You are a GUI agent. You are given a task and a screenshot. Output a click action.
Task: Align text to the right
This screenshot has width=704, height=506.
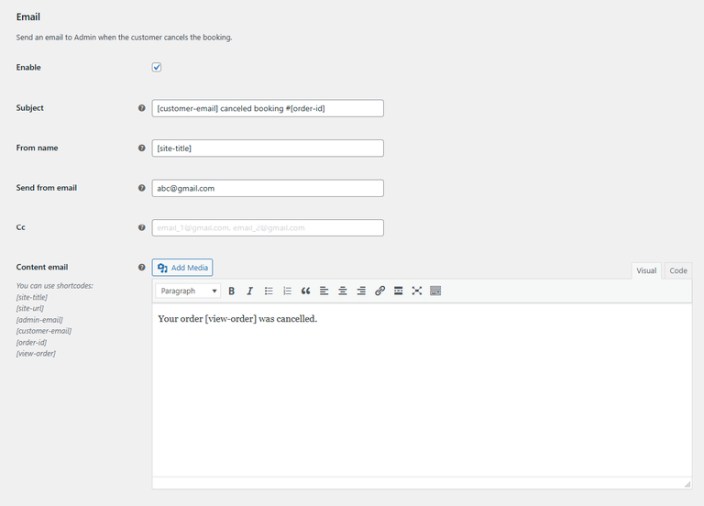361,291
